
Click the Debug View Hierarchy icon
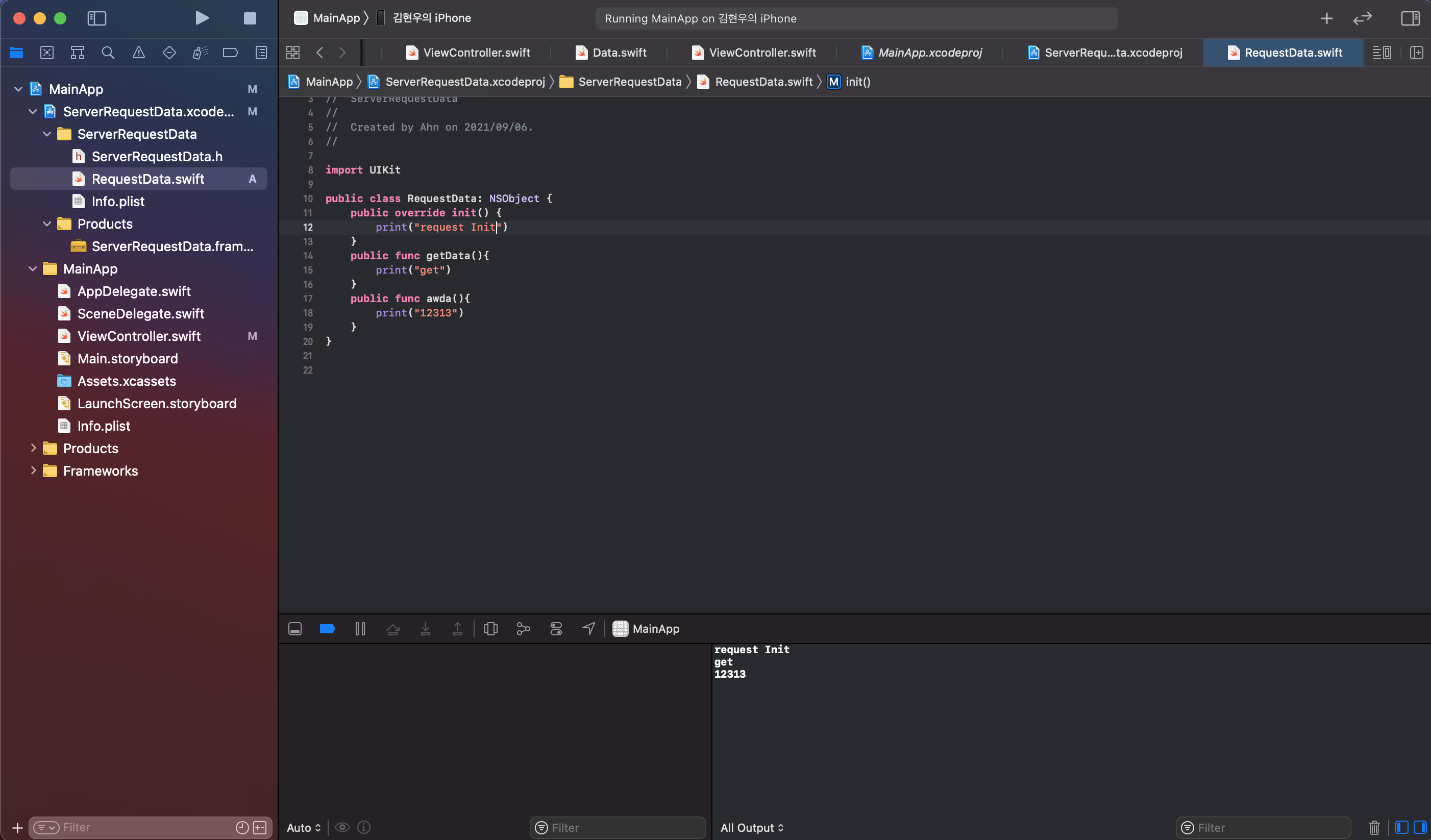490,629
